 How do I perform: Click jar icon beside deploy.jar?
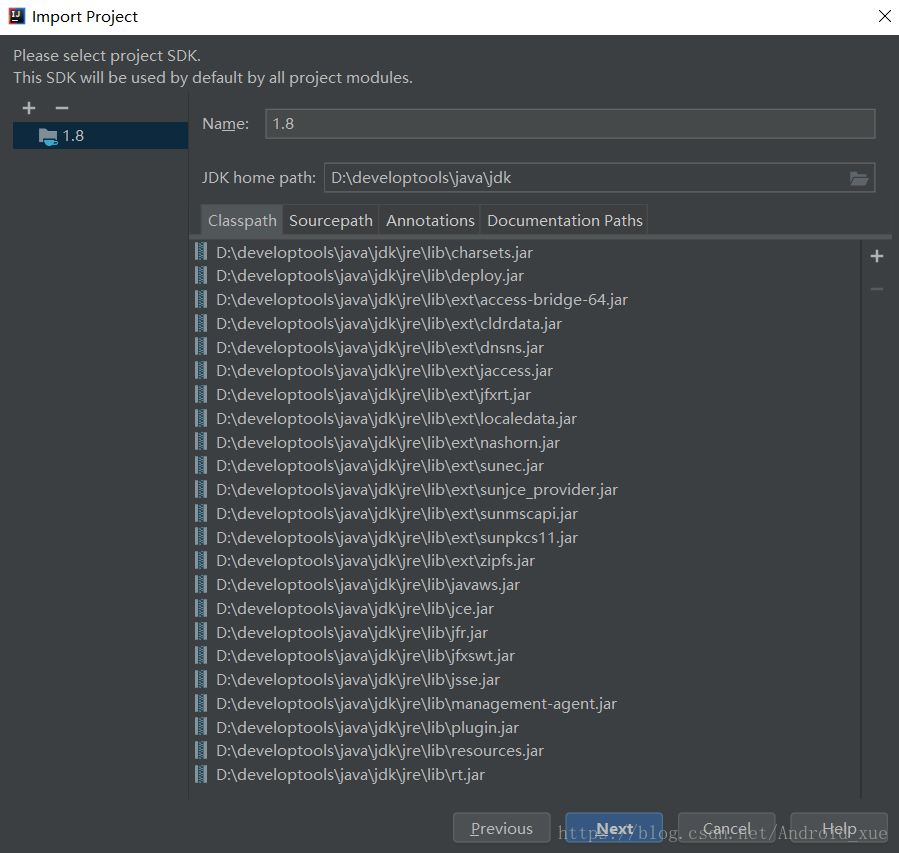(201, 275)
